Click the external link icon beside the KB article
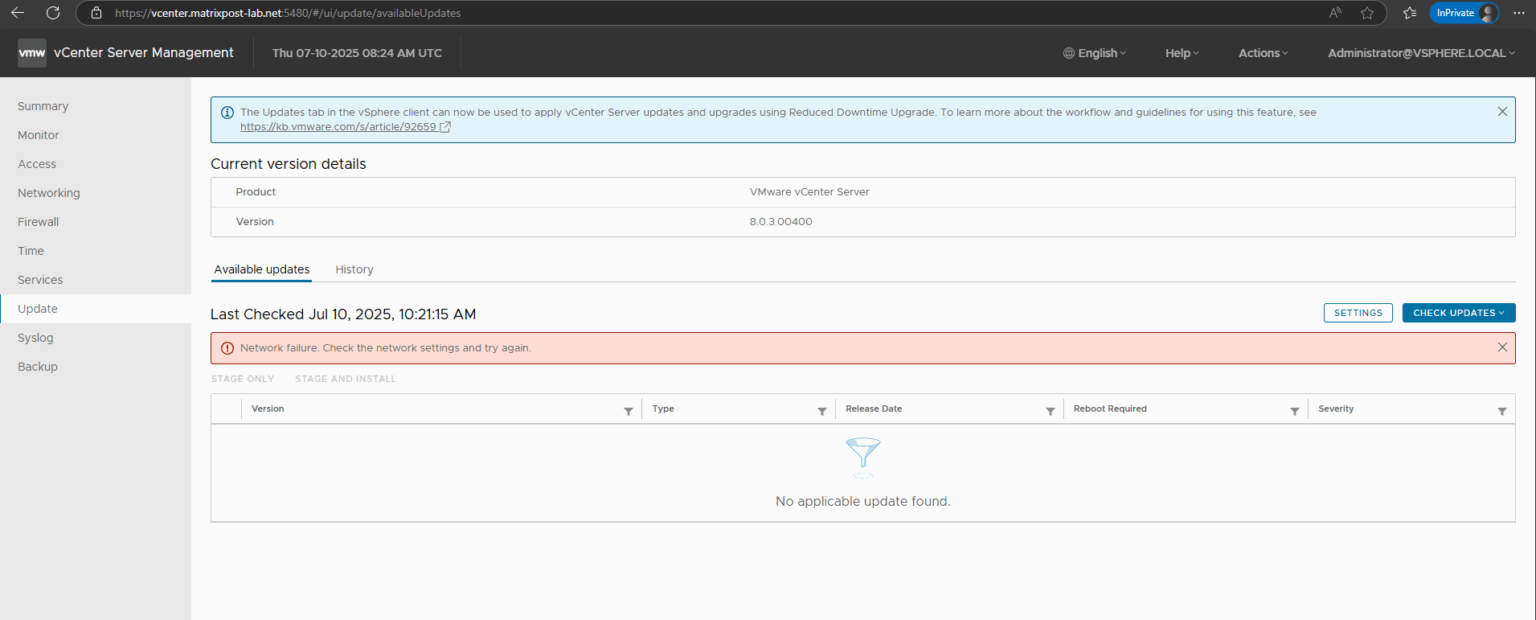The image size is (1536, 620). pyautogui.click(x=446, y=126)
